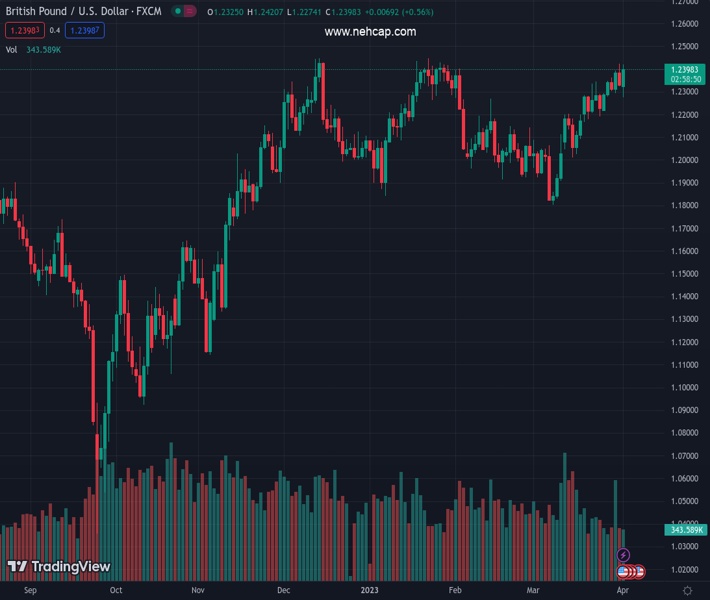This screenshot has width=710, height=600.
Task: Click the www.nehcap.com watermark text
Action: pos(370,32)
